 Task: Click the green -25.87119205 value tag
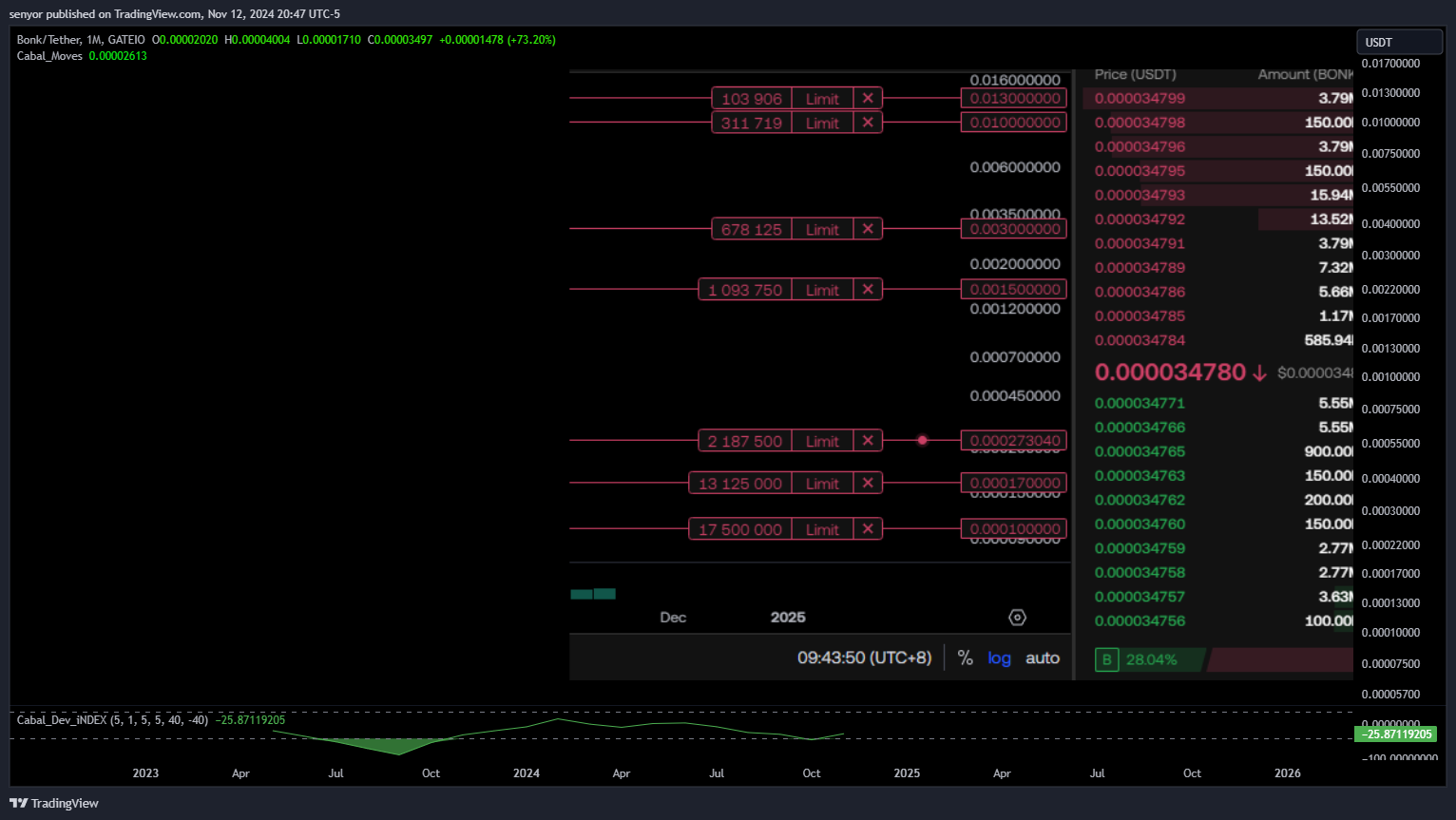[x=1396, y=734]
